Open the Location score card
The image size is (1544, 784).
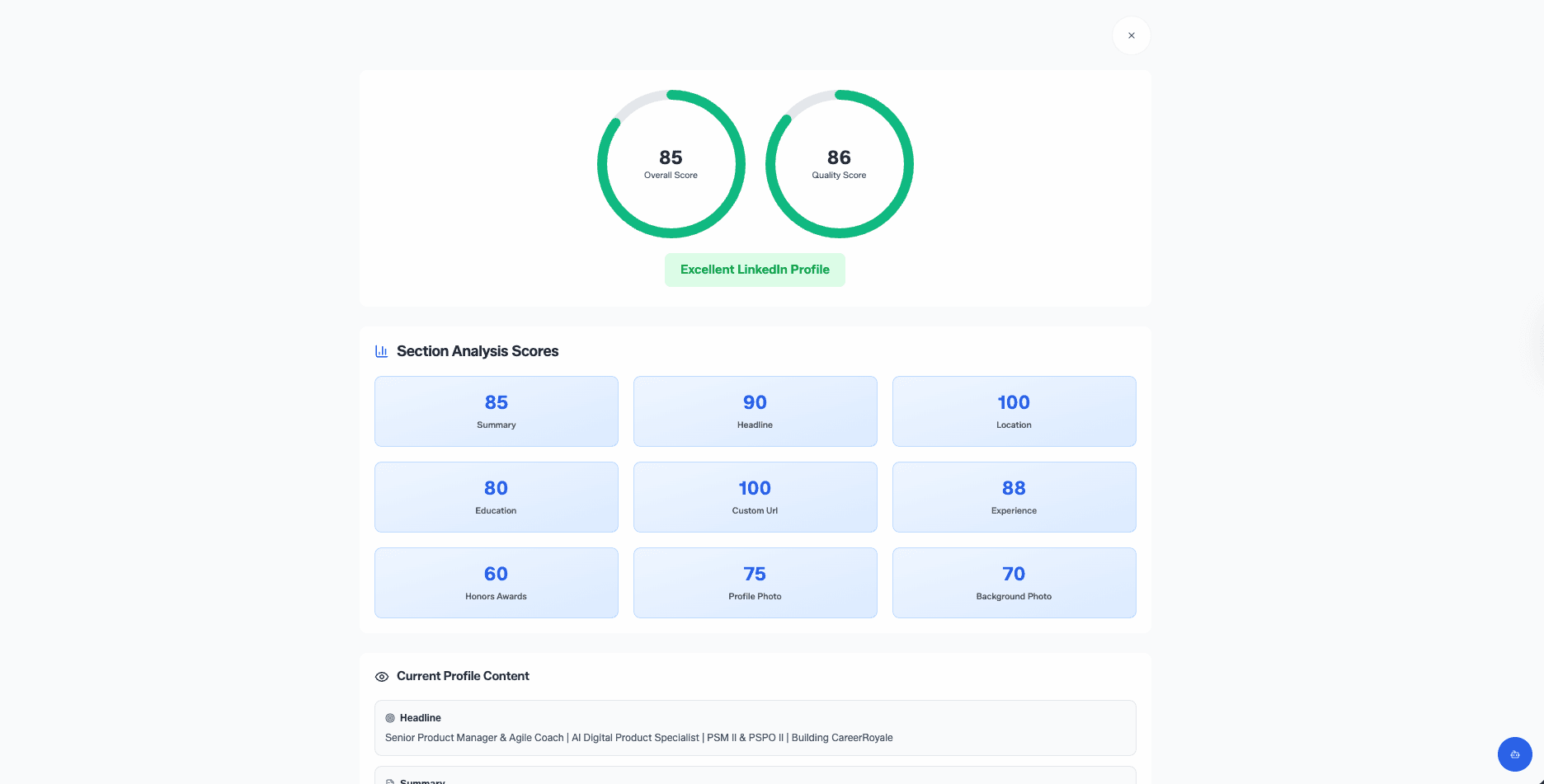click(1014, 411)
